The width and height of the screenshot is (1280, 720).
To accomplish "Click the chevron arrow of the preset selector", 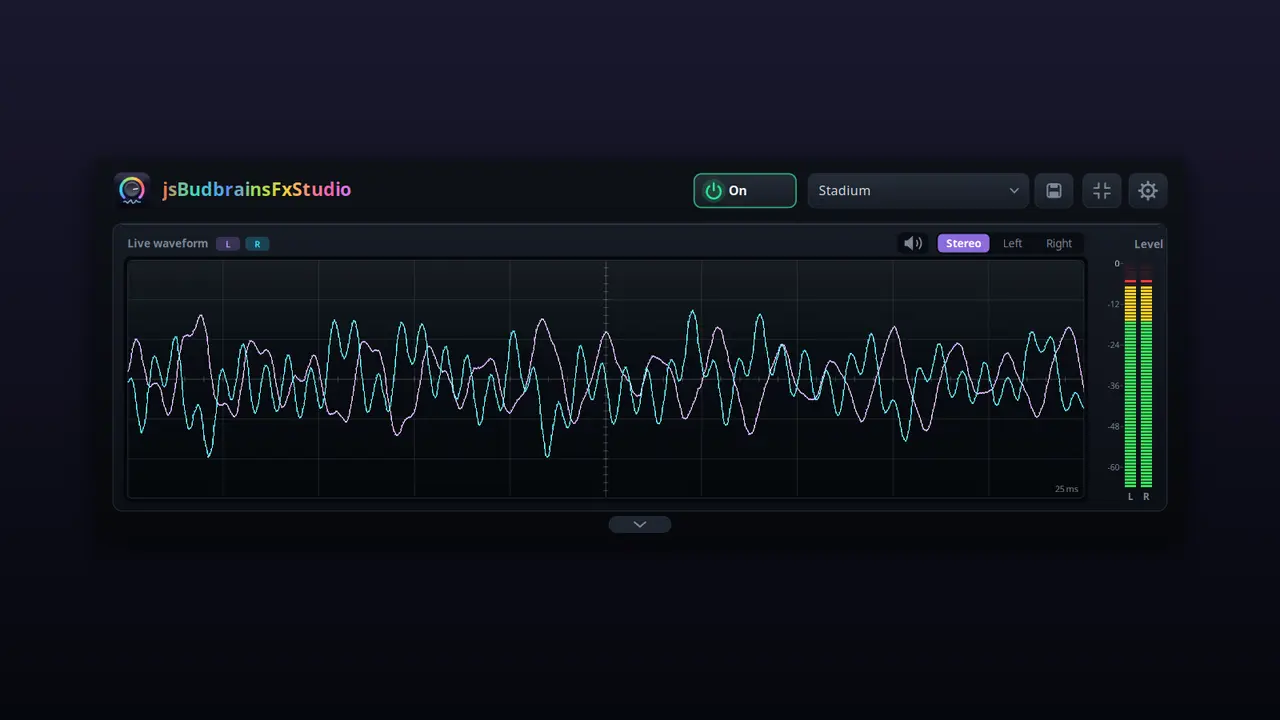I will [1014, 191].
